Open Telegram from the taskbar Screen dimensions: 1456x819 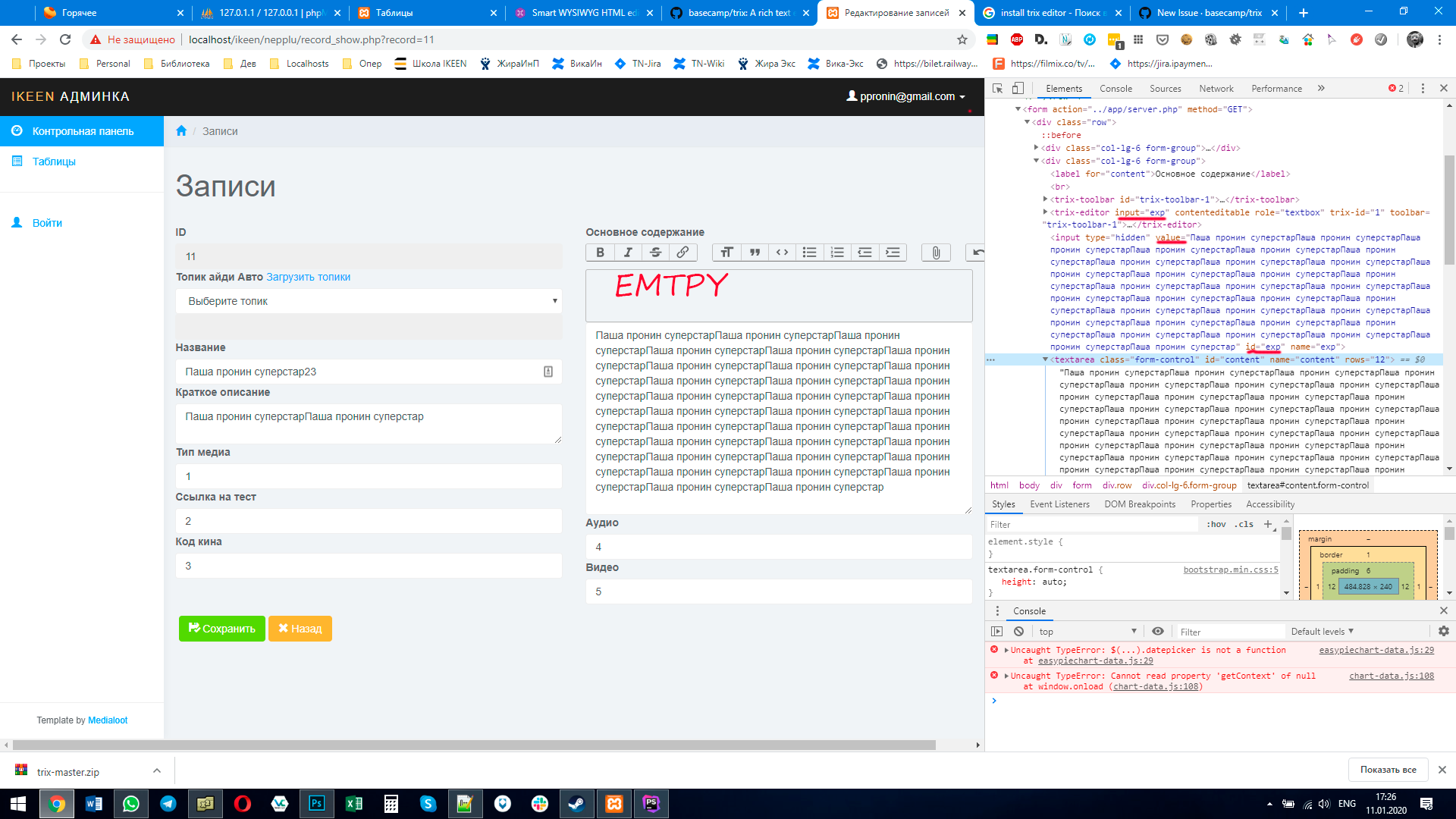click(168, 803)
